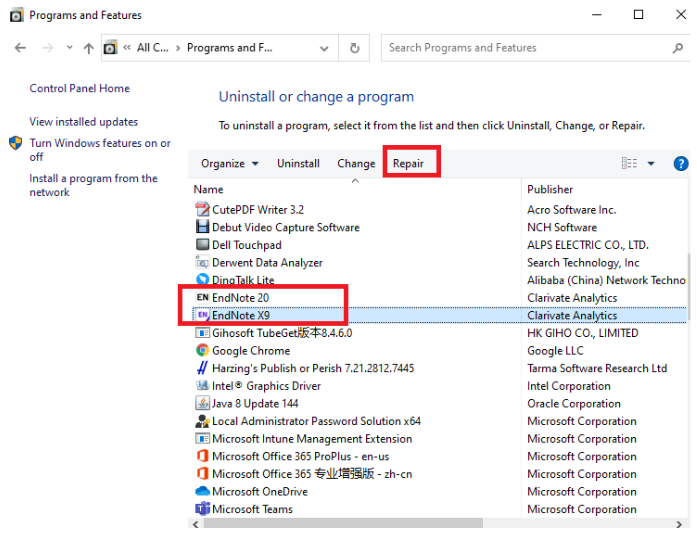The image size is (697, 534).
Task: Select the Microsoft Teams icon
Action: point(202,509)
